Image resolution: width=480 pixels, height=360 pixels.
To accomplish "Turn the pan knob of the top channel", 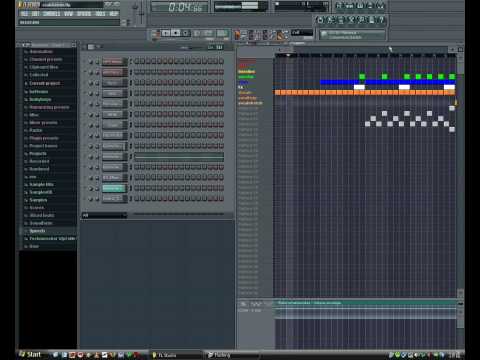I will tap(90, 62).
